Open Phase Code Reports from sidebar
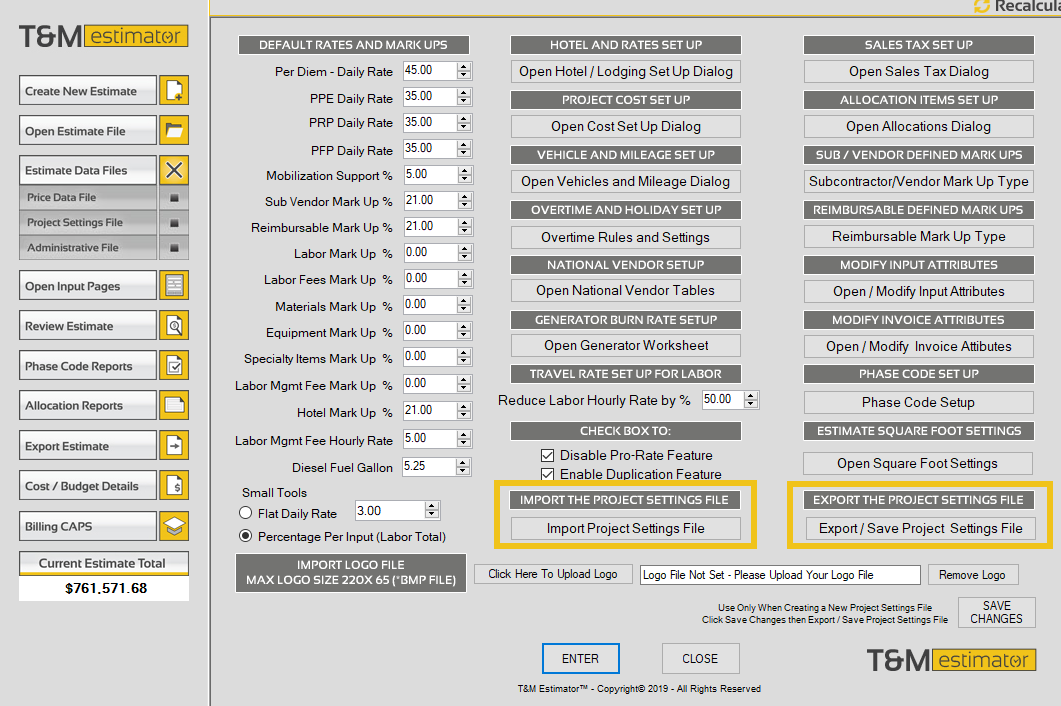 tap(88, 366)
